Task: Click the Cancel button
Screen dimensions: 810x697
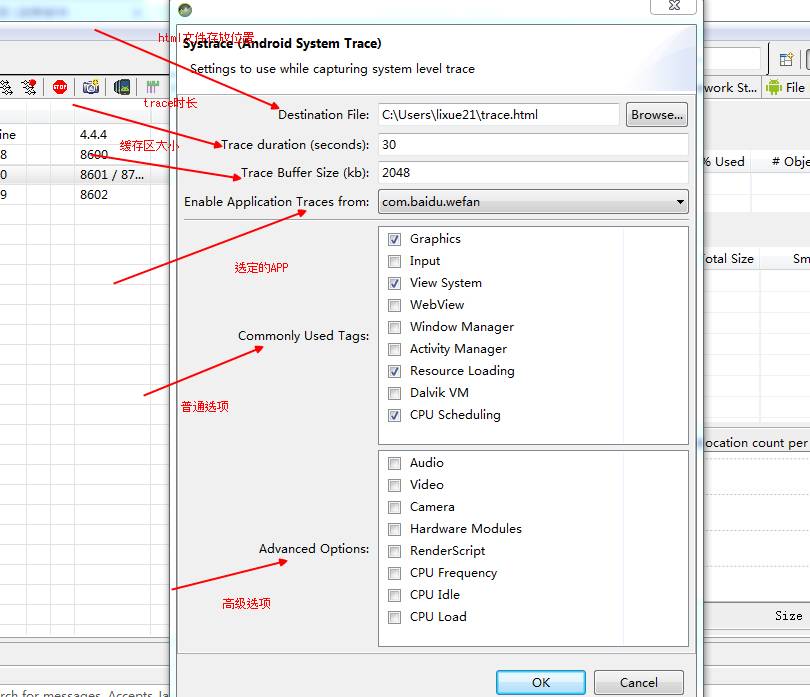Action: pyautogui.click(x=638, y=683)
